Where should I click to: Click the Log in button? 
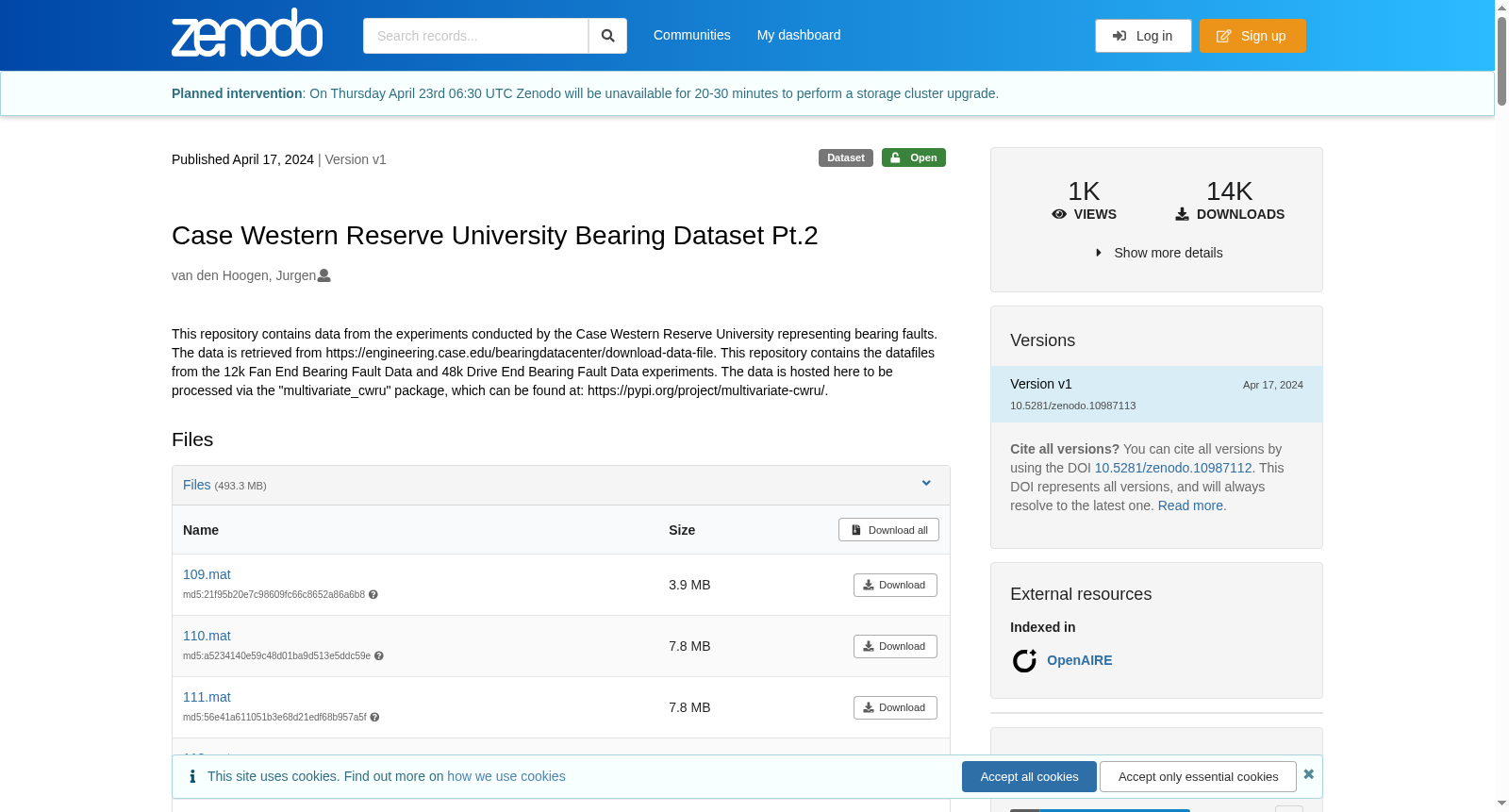(x=1143, y=36)
